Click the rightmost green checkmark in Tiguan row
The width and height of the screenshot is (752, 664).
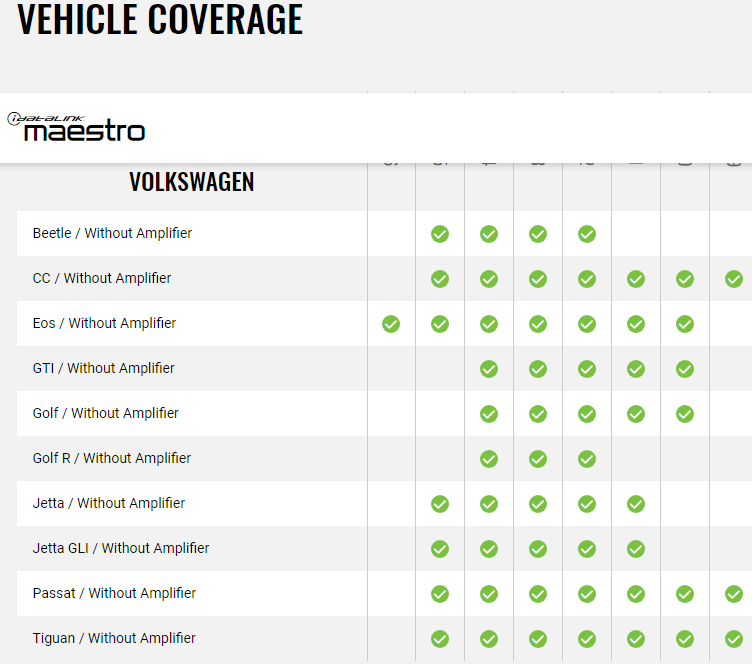734,640
